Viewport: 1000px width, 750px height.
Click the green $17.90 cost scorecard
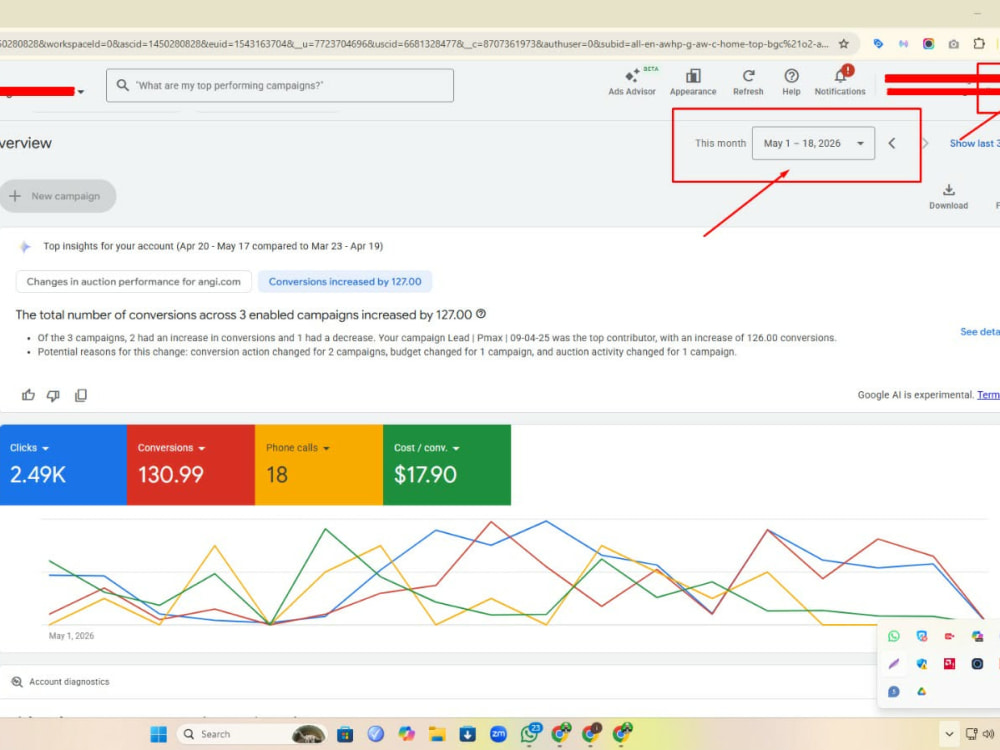[x=447, y=465]
